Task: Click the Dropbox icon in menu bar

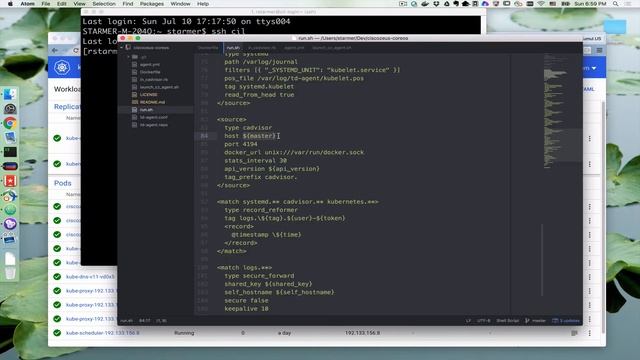Action: (x=436, y=4)
